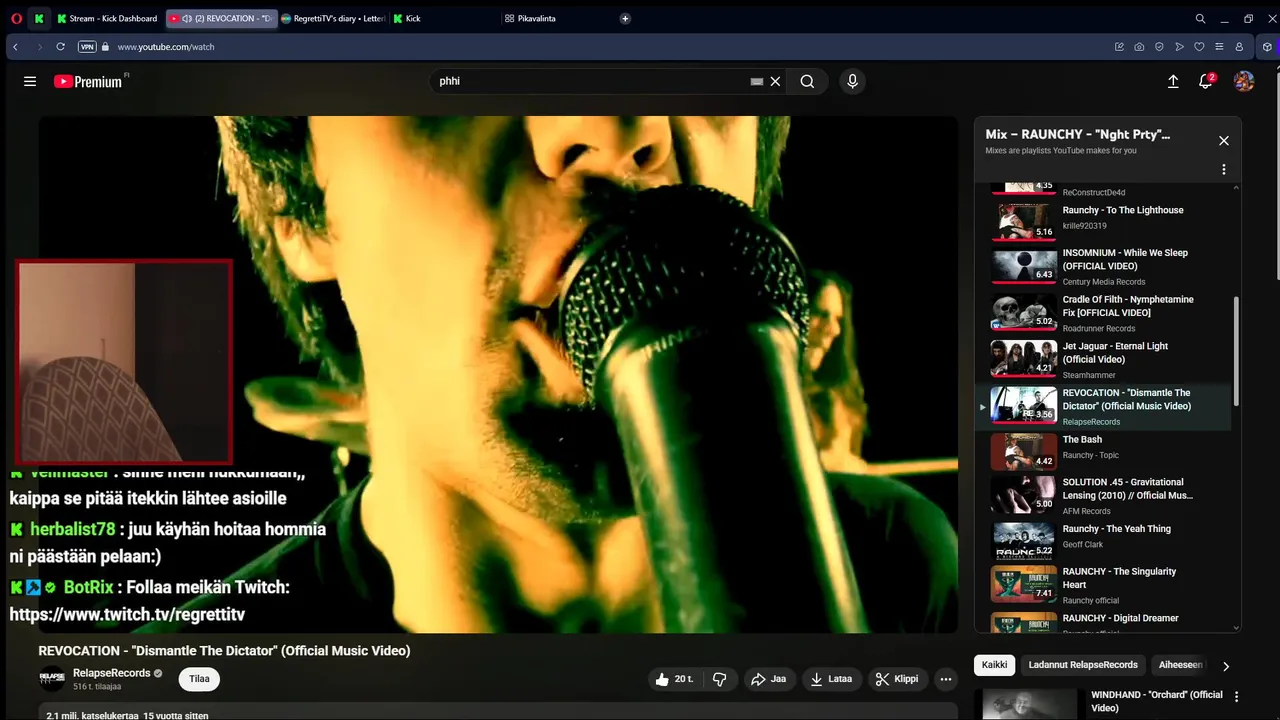Open the Opera tab search icon
The image size is (1280, 720).
click(x=1200, y=18)
